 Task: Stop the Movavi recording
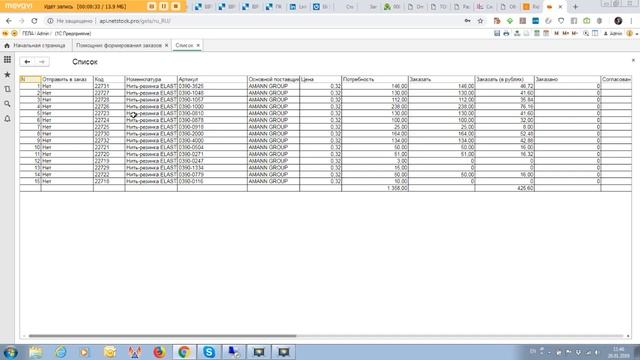point(176,6)
